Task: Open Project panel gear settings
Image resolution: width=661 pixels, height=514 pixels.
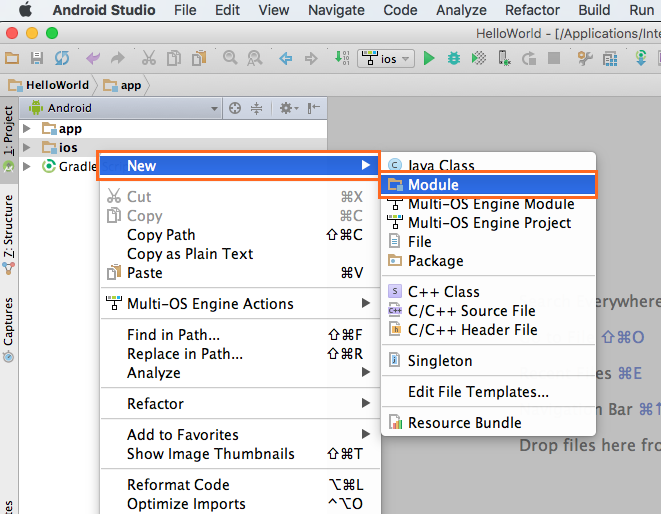Action: [289, 108]
